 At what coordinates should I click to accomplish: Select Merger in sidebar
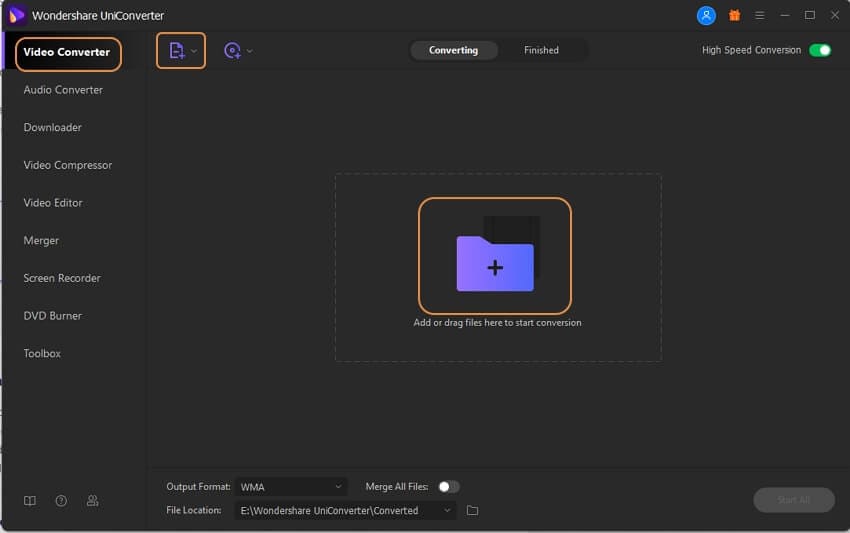[41, 240]
